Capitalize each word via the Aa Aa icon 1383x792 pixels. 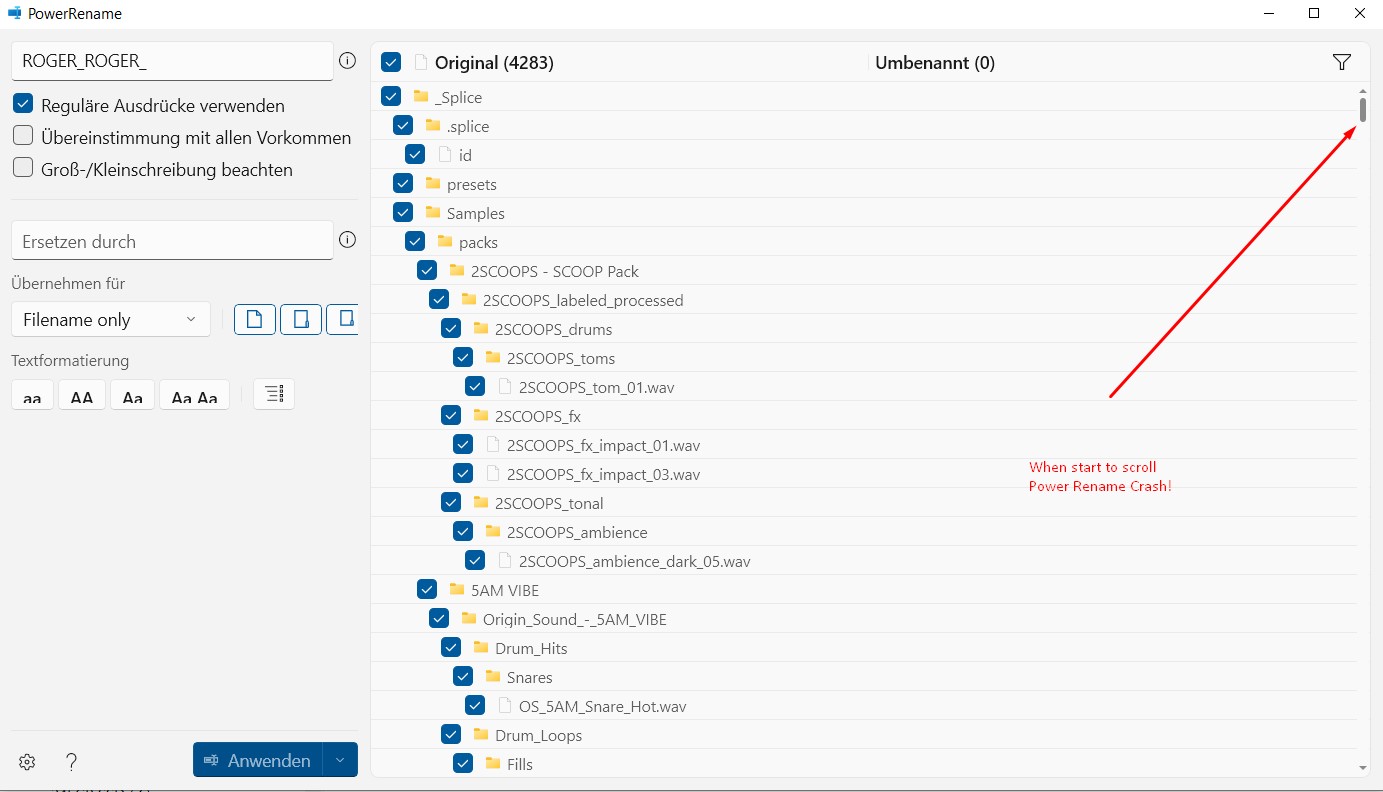click(x=194, y=394)
